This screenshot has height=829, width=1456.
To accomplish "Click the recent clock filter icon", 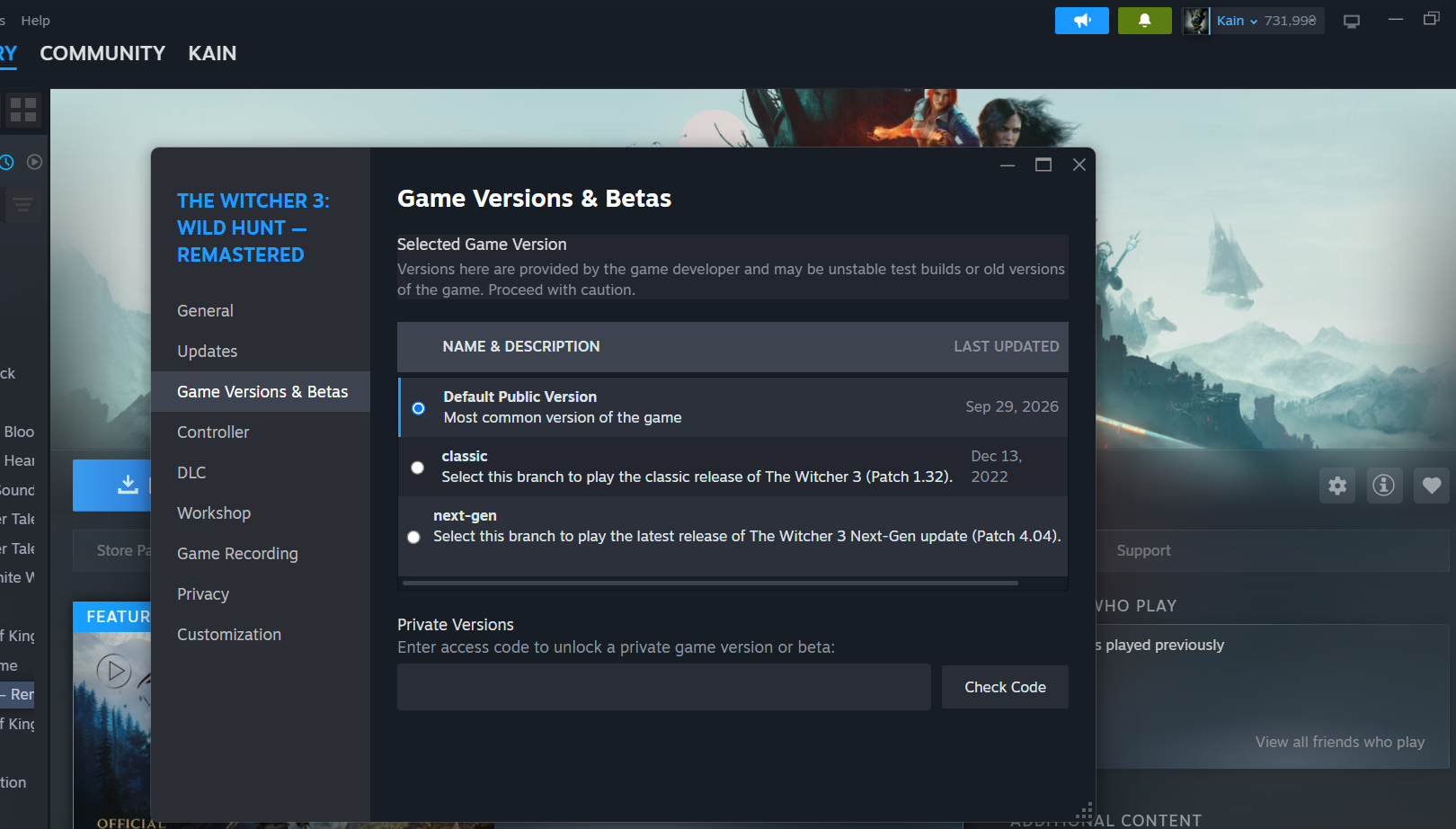I will [6, 162].
